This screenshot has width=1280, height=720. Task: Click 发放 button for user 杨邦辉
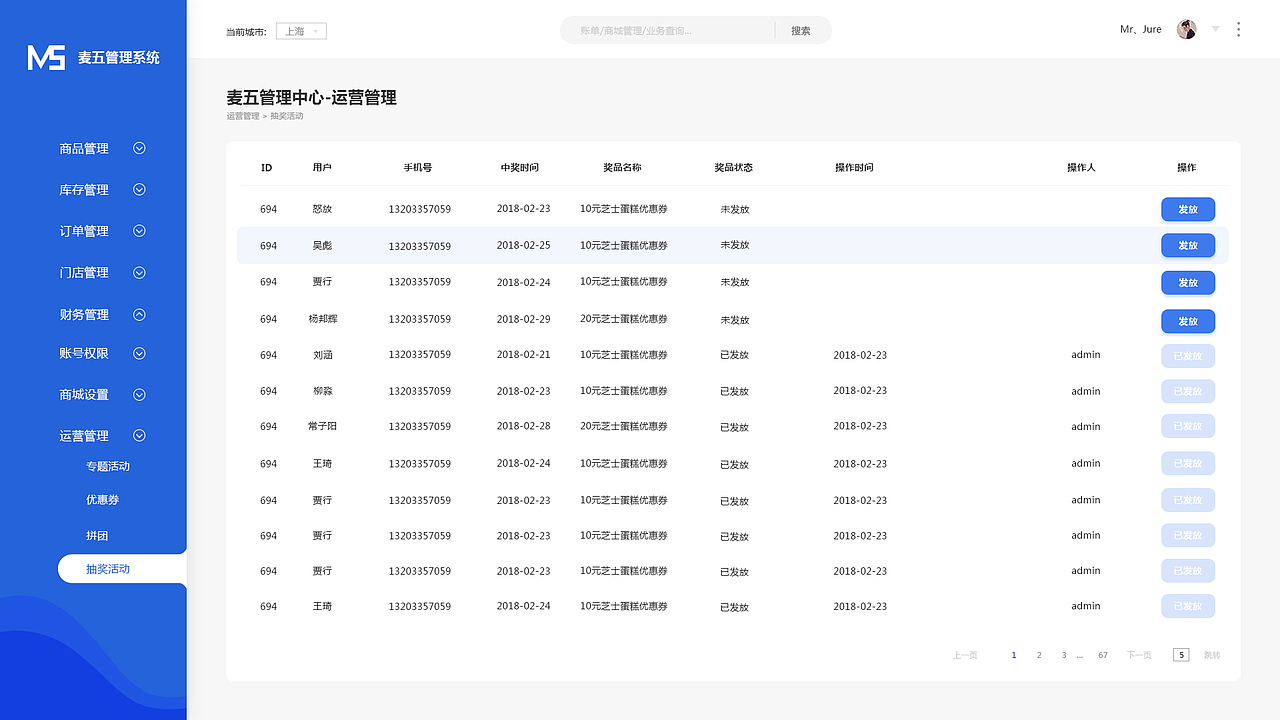(1188, 321)
